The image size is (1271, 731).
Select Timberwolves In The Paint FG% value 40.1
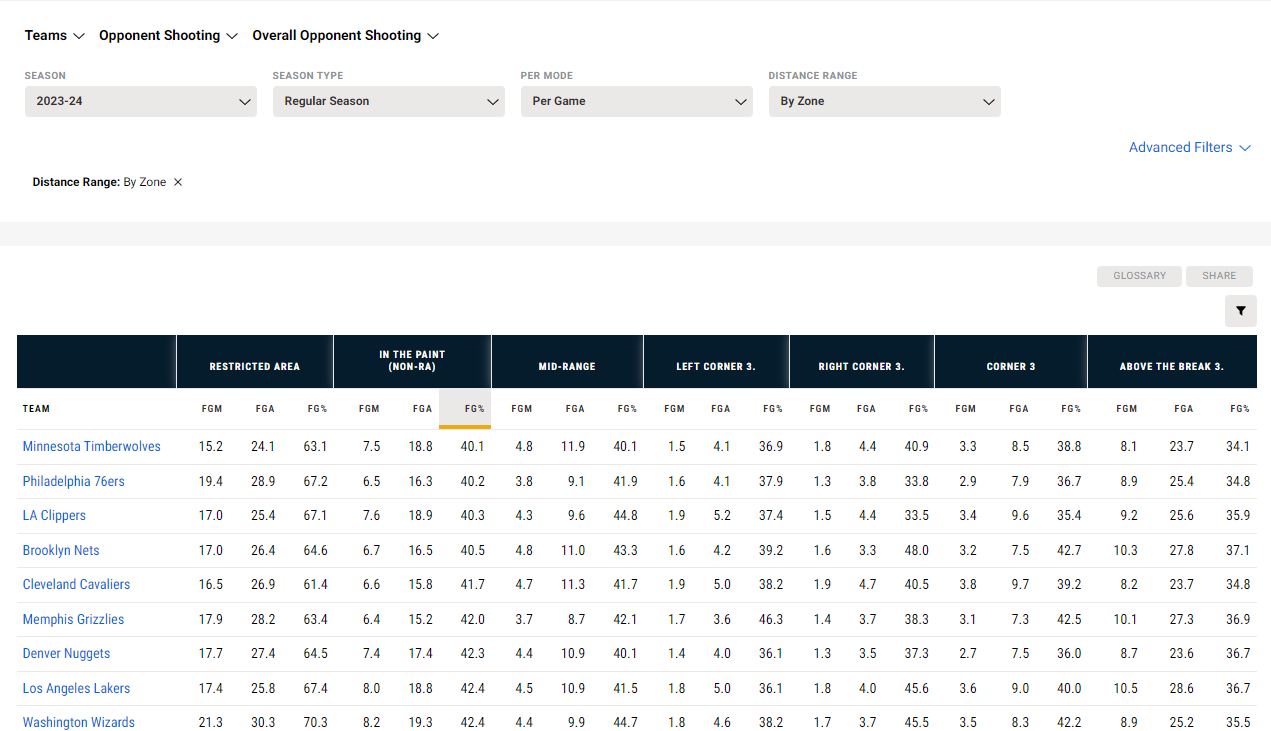point(473,447)
